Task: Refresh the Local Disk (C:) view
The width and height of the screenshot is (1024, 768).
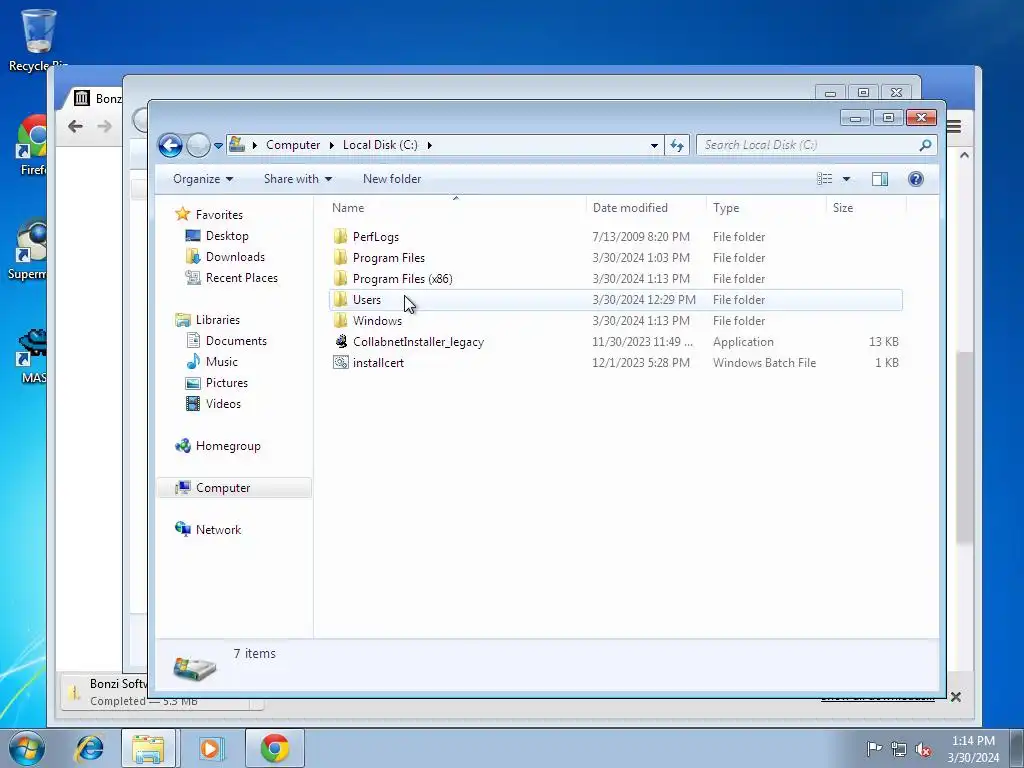Action: pyautogui.click(x=677, y=145)
